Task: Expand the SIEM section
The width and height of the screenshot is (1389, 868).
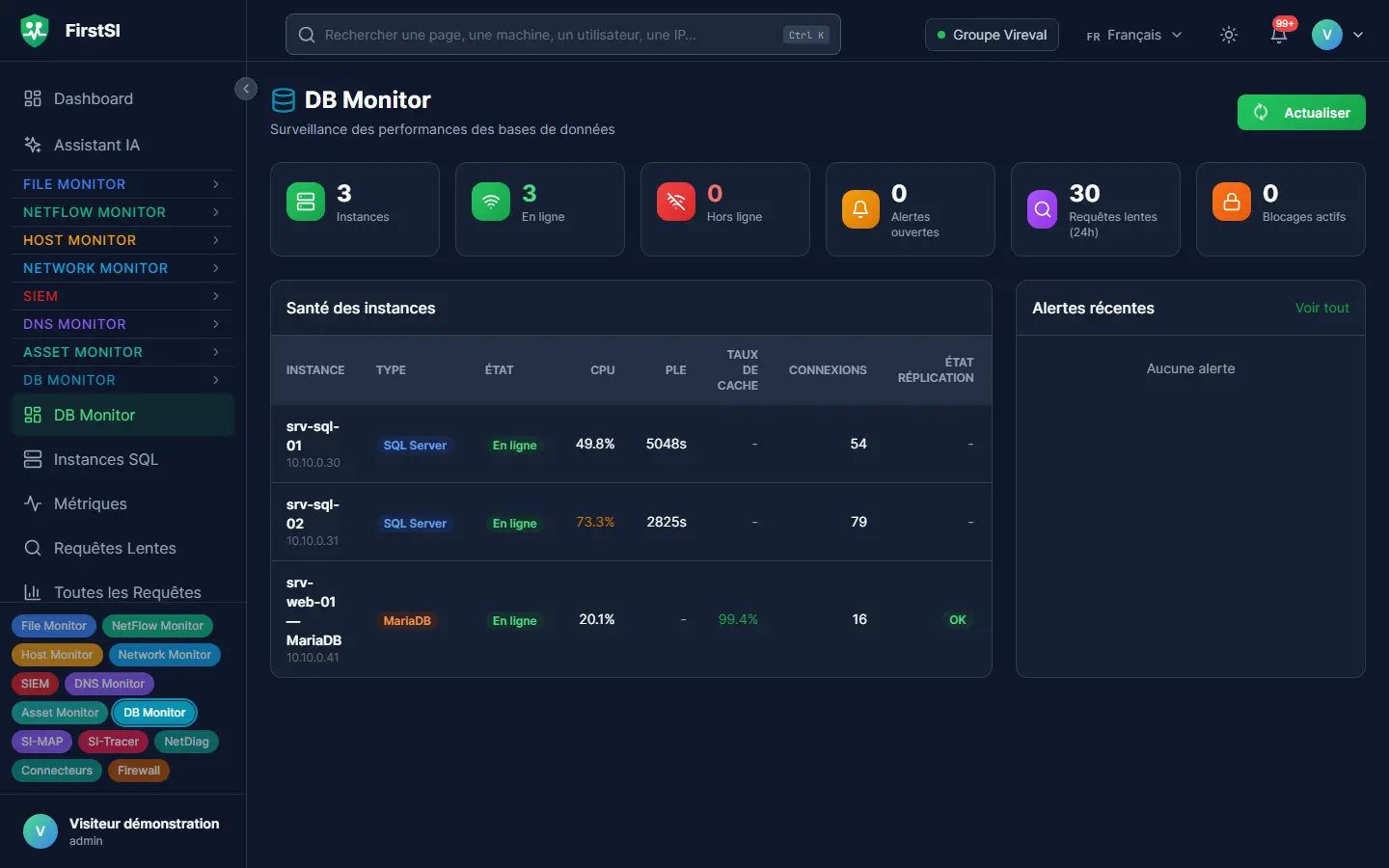Action: pyautogui.click(x=123, y=296)
